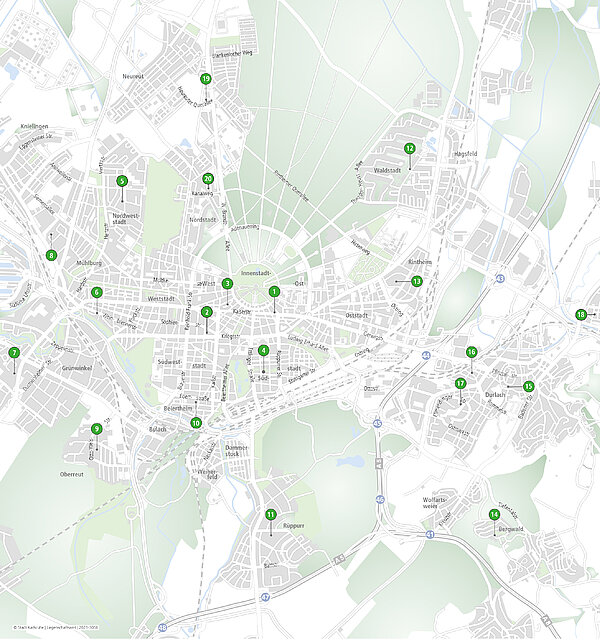Viewport: 600px width, 642px height.
Task: Click marker 15 in Durlach
Action: (528, 386)
